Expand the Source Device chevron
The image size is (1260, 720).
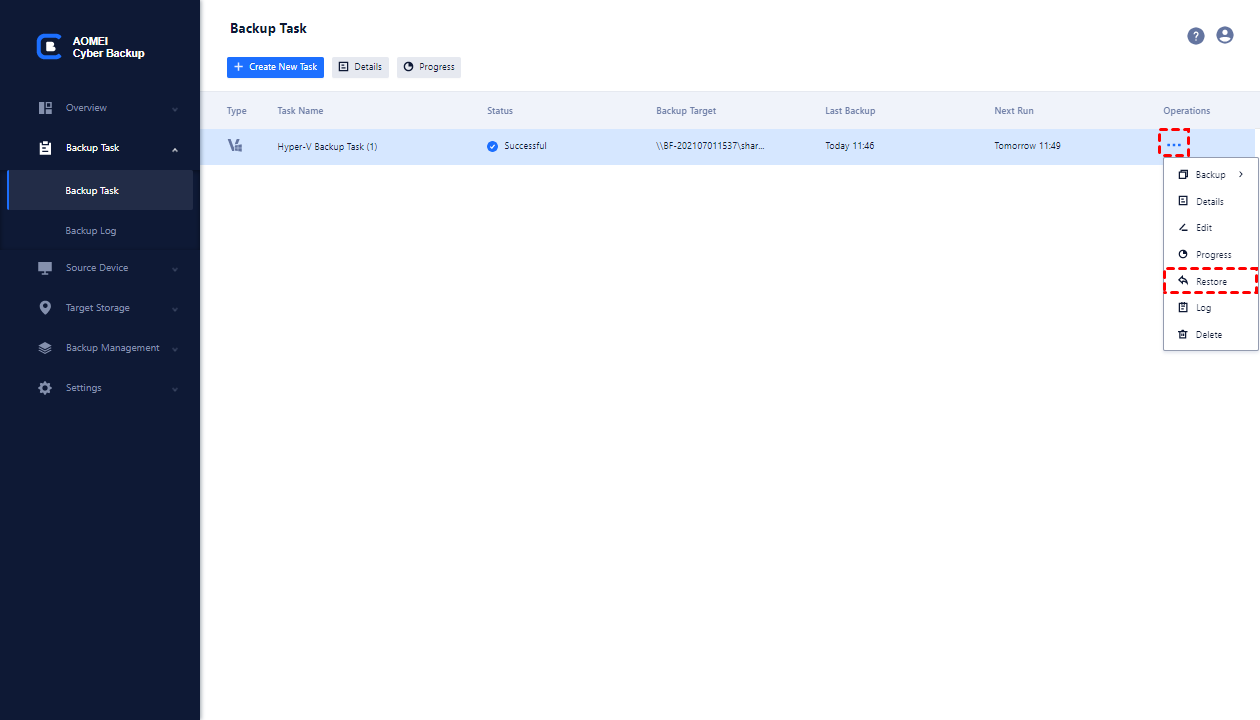[x=175, y=269]
